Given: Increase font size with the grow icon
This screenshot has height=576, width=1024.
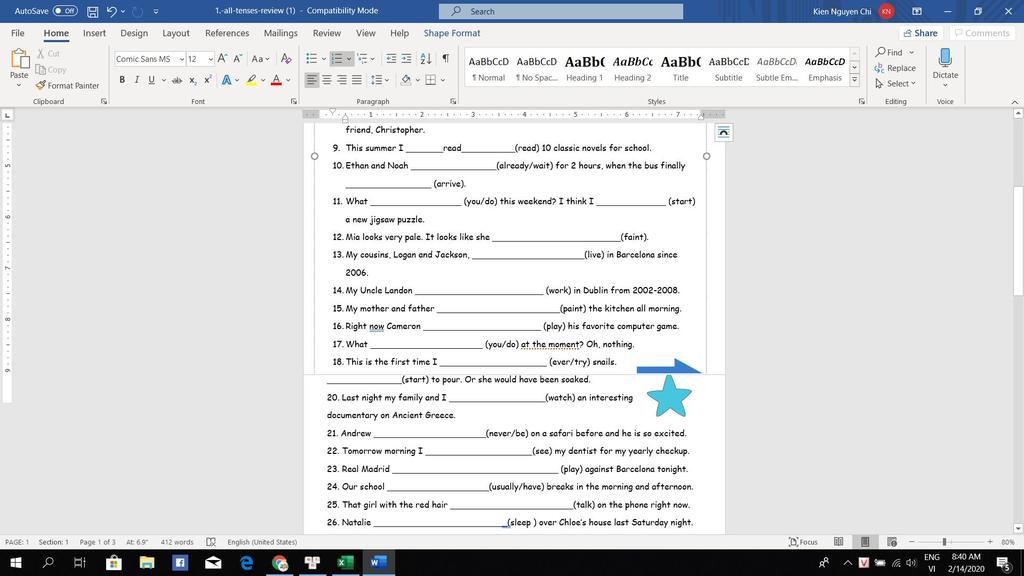Looking at the screenshot, I should [x=223, y=59].
